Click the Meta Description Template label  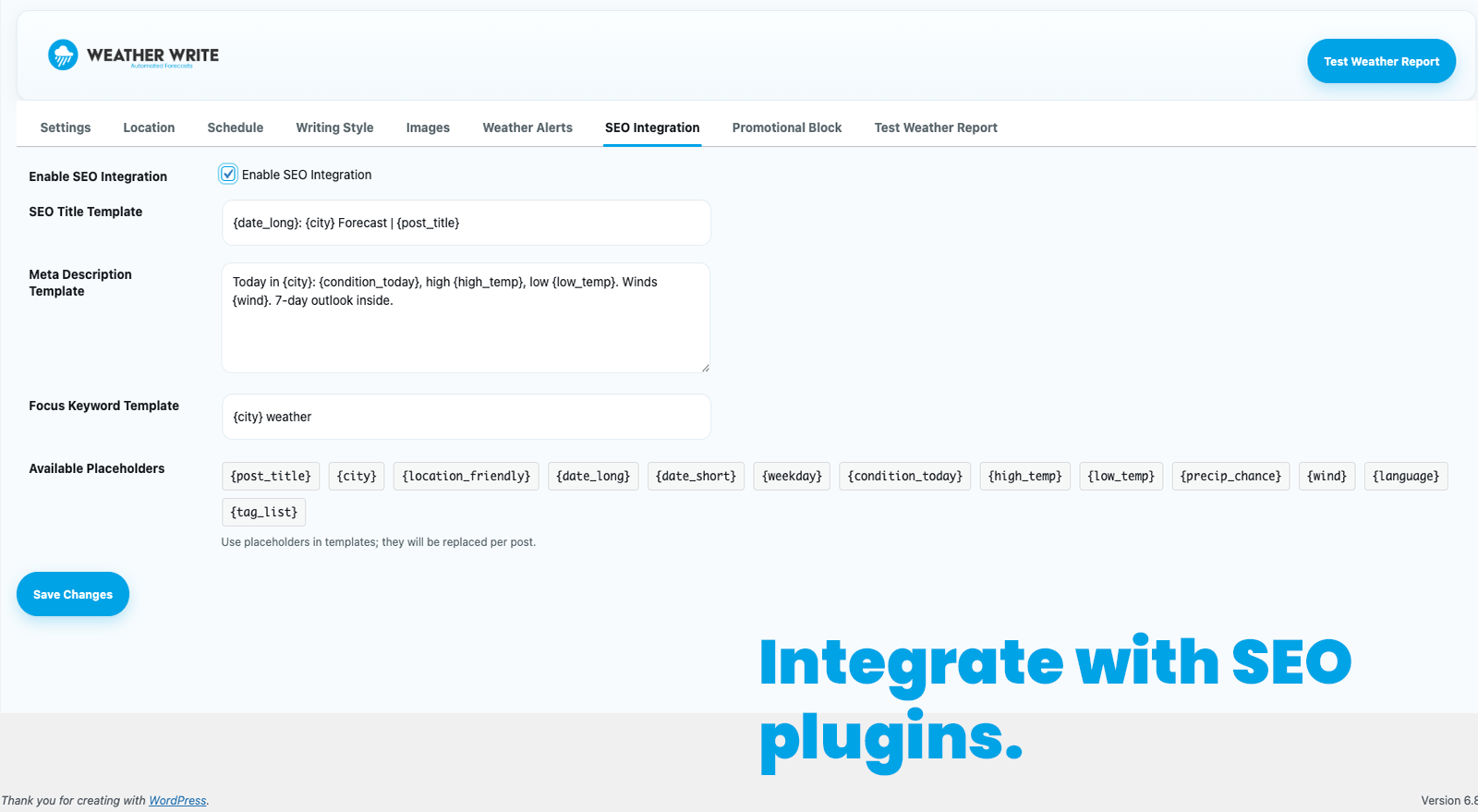pyautogui.click(x=80, y=283)
